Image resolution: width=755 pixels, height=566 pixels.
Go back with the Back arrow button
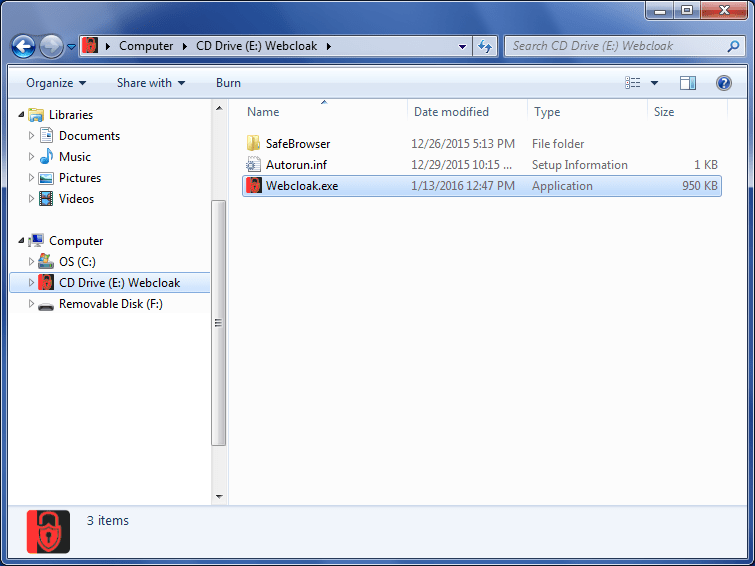coord(23,46)
